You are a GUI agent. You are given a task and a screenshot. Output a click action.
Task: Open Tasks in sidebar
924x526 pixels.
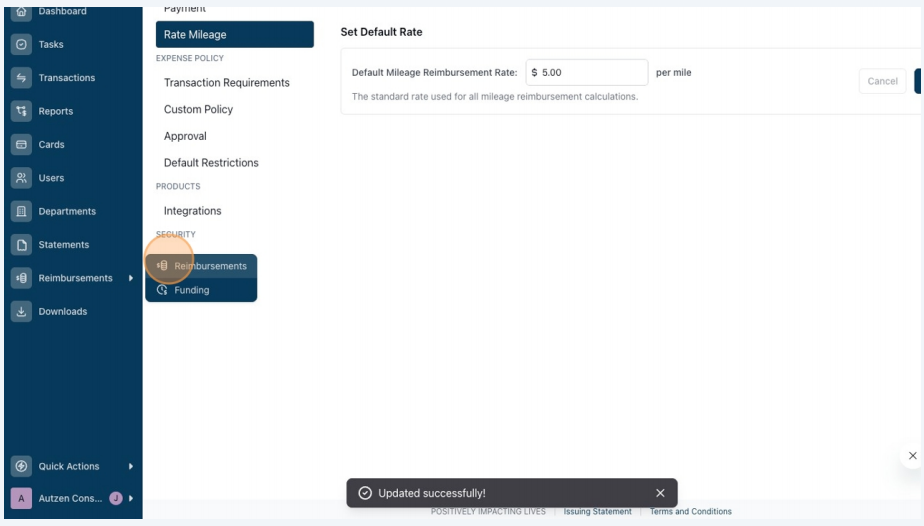(x=51, y=44)
